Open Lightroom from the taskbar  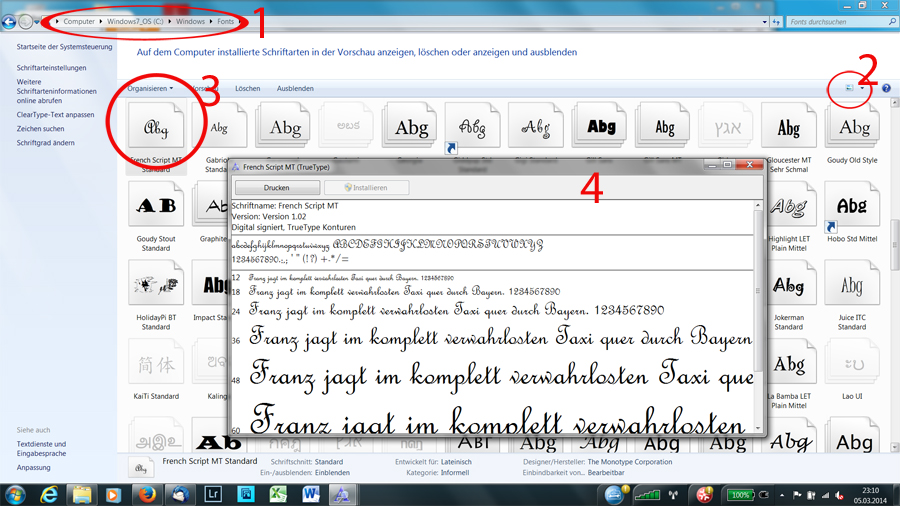[213, 494]
